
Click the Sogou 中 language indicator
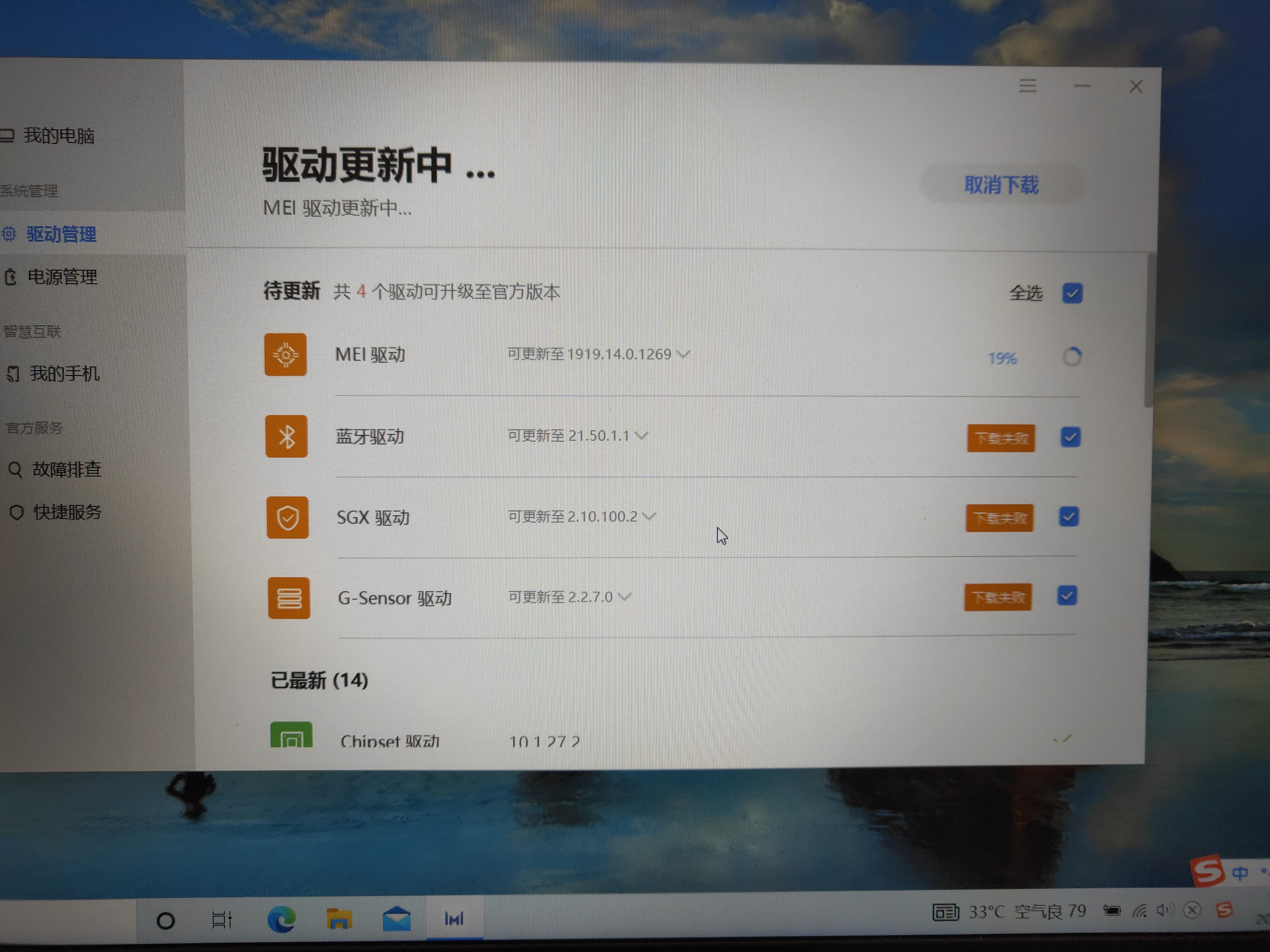tap(1240, 873)
